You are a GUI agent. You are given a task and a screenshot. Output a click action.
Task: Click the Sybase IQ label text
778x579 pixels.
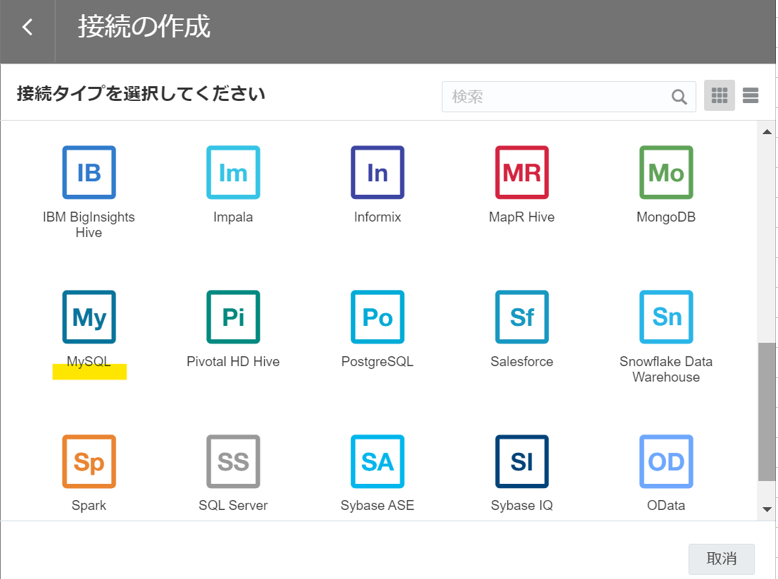[522, 505]
